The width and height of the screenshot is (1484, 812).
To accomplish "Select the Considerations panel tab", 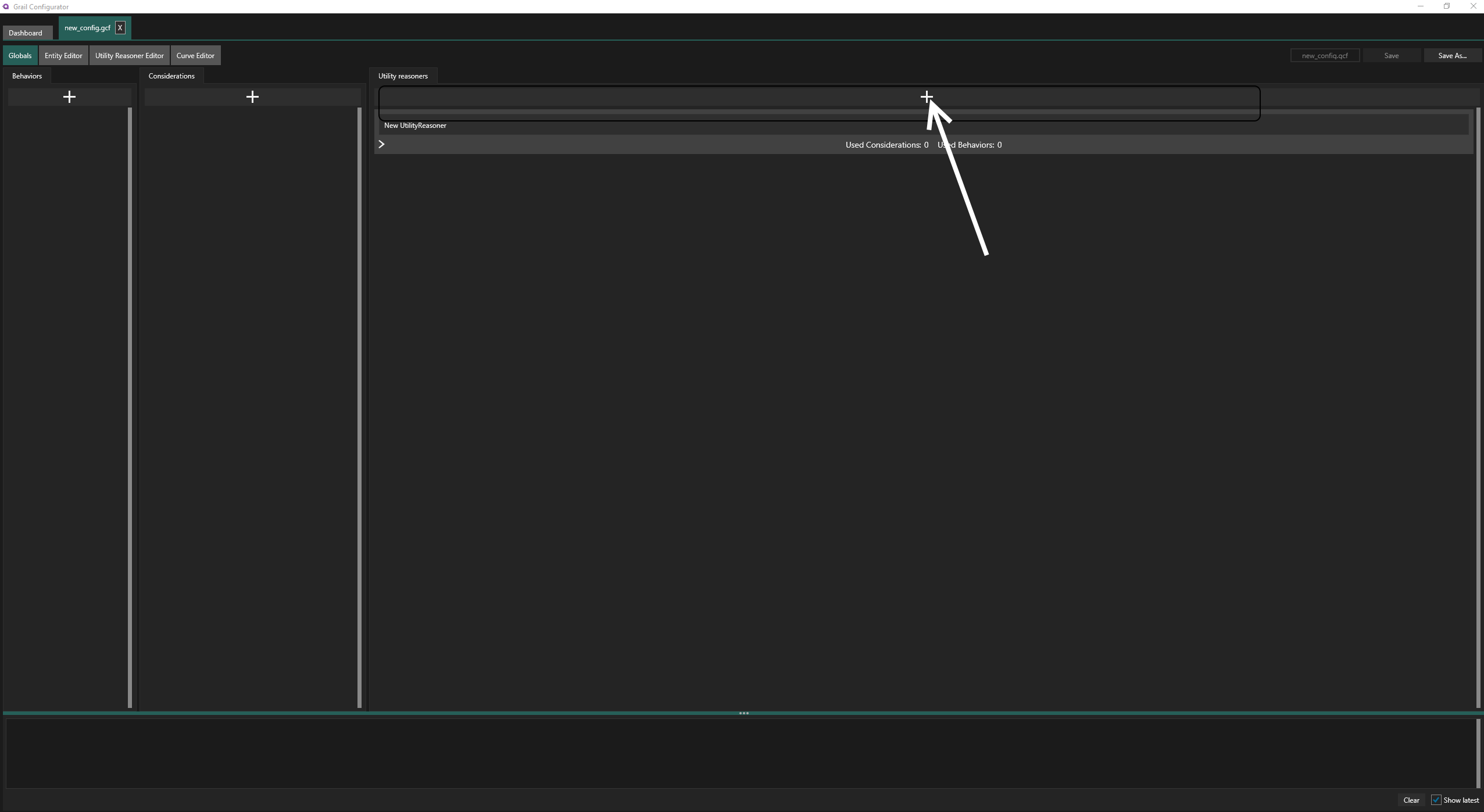I will coord(171,76).
